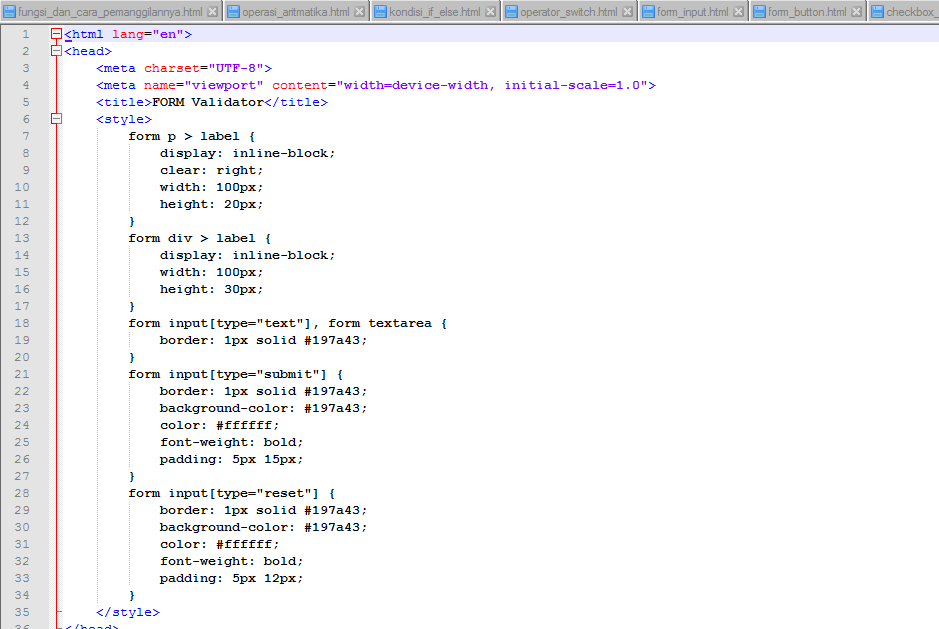Collapse the html element fold marker
939x629 pixels.
[56, 33]
